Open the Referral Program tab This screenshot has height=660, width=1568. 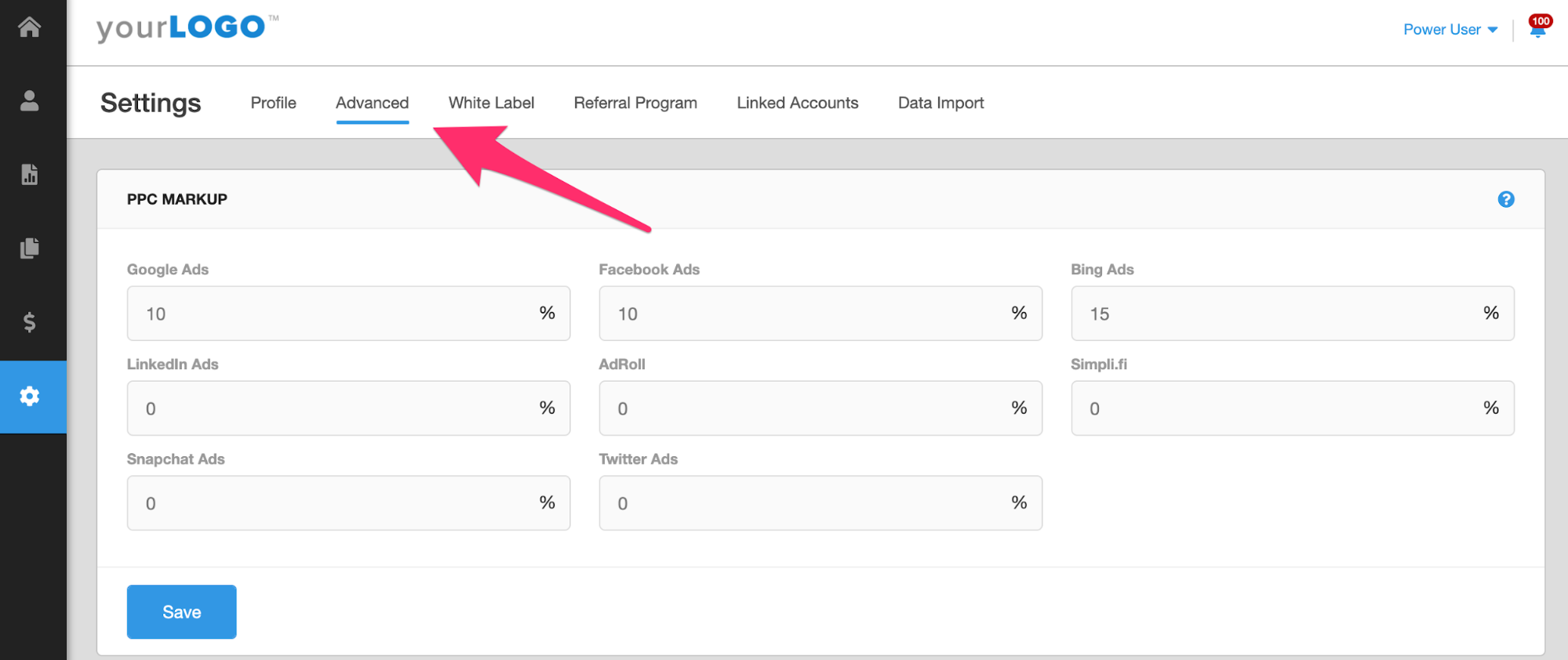(x=635, y=103)
